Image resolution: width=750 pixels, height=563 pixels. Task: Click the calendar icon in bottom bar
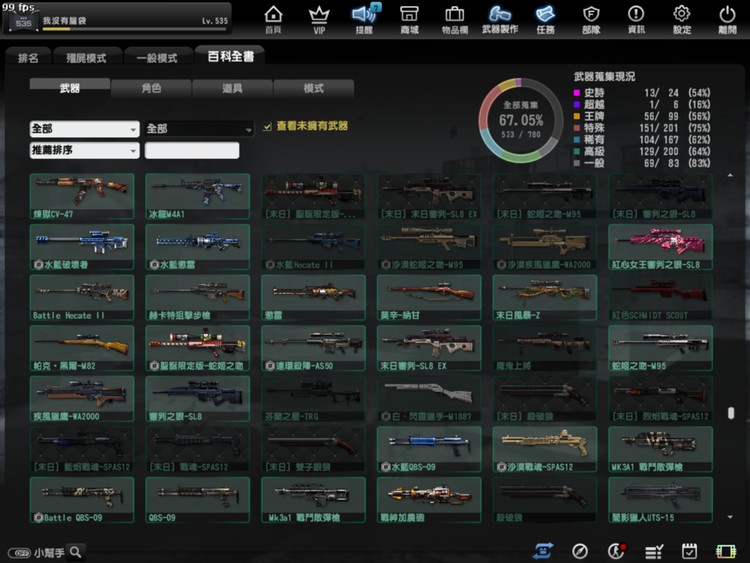click(689, 551)
